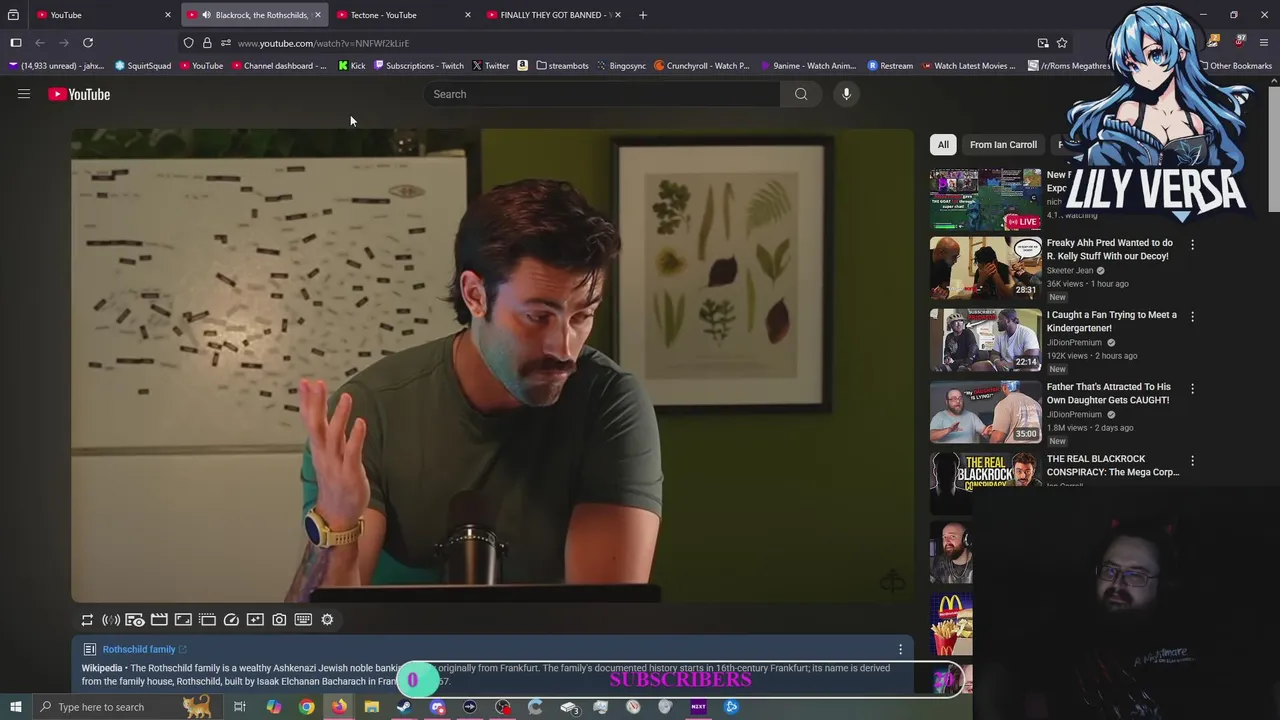Open picture-in-picture icon in address bar
This screenshot has width=1280, height=720.
tap(1043, 43)
